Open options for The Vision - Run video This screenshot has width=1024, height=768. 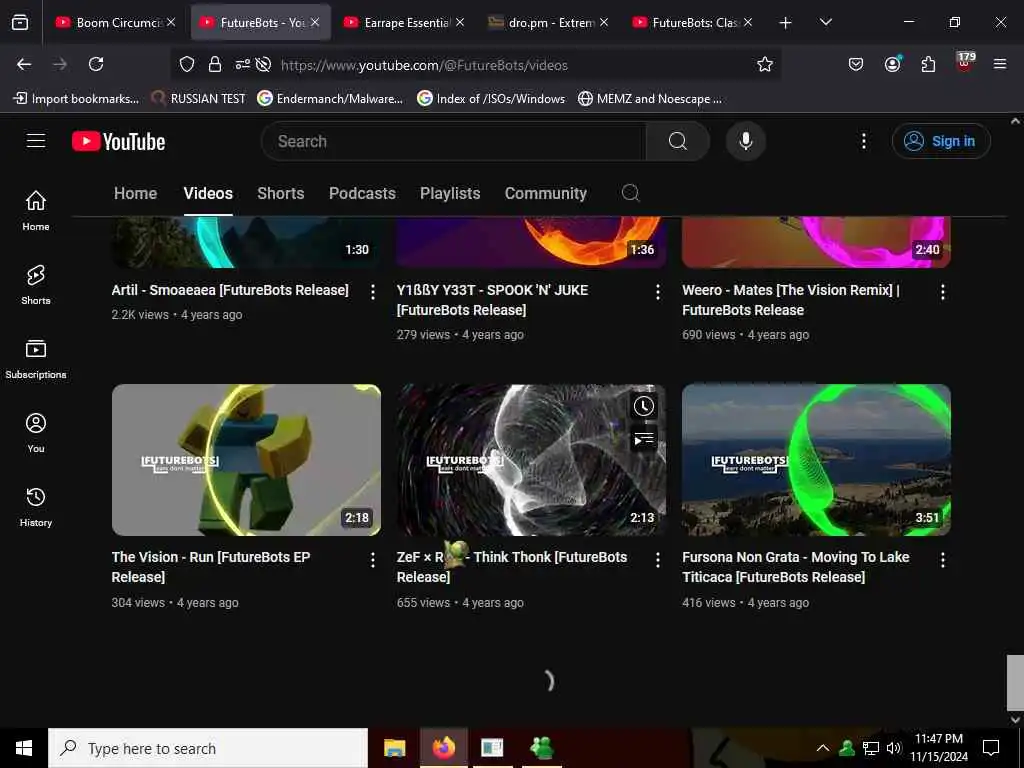372,560
